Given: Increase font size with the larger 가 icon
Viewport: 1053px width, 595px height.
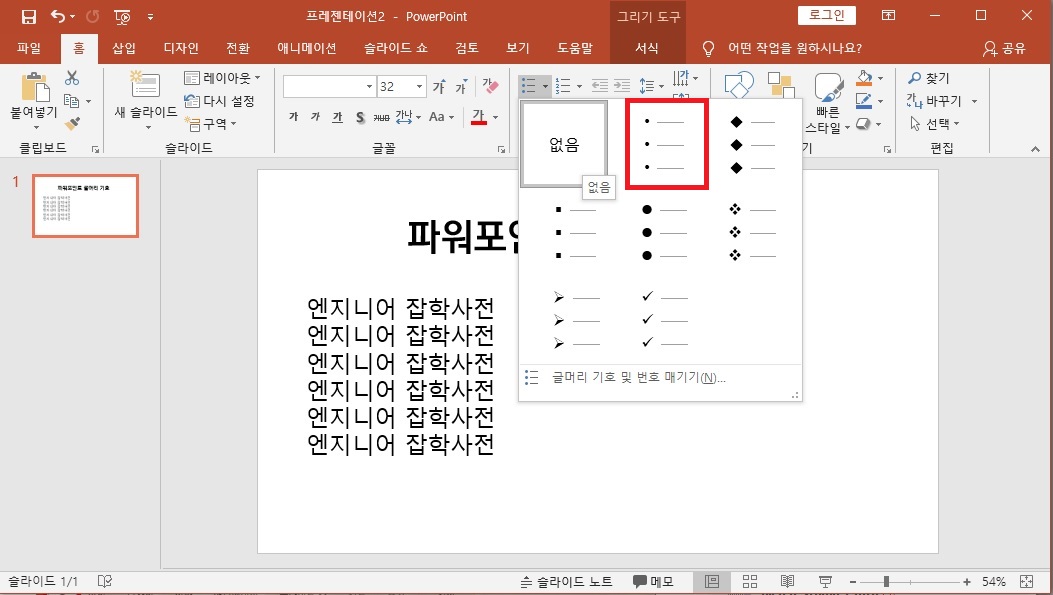Looking at the screenshot, I should [439, 87].
